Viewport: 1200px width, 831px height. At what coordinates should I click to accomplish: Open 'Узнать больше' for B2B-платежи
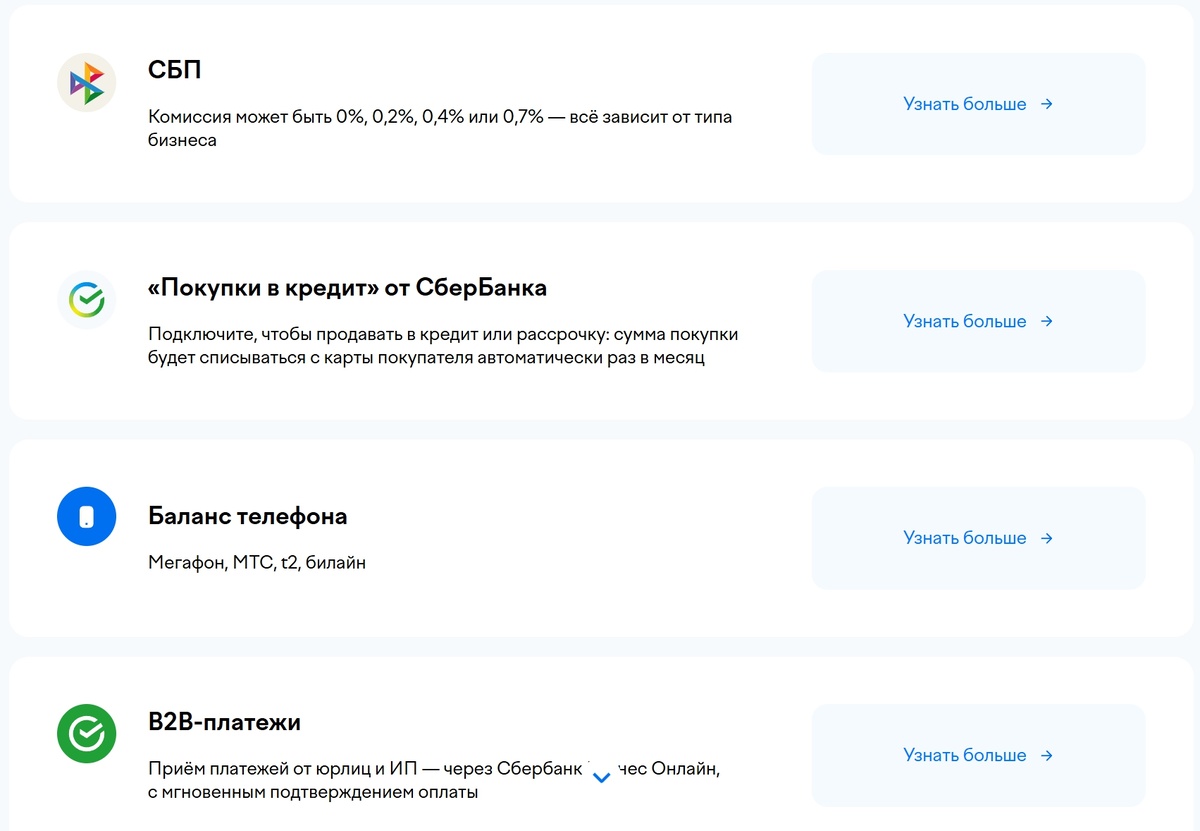click(978, 755)
